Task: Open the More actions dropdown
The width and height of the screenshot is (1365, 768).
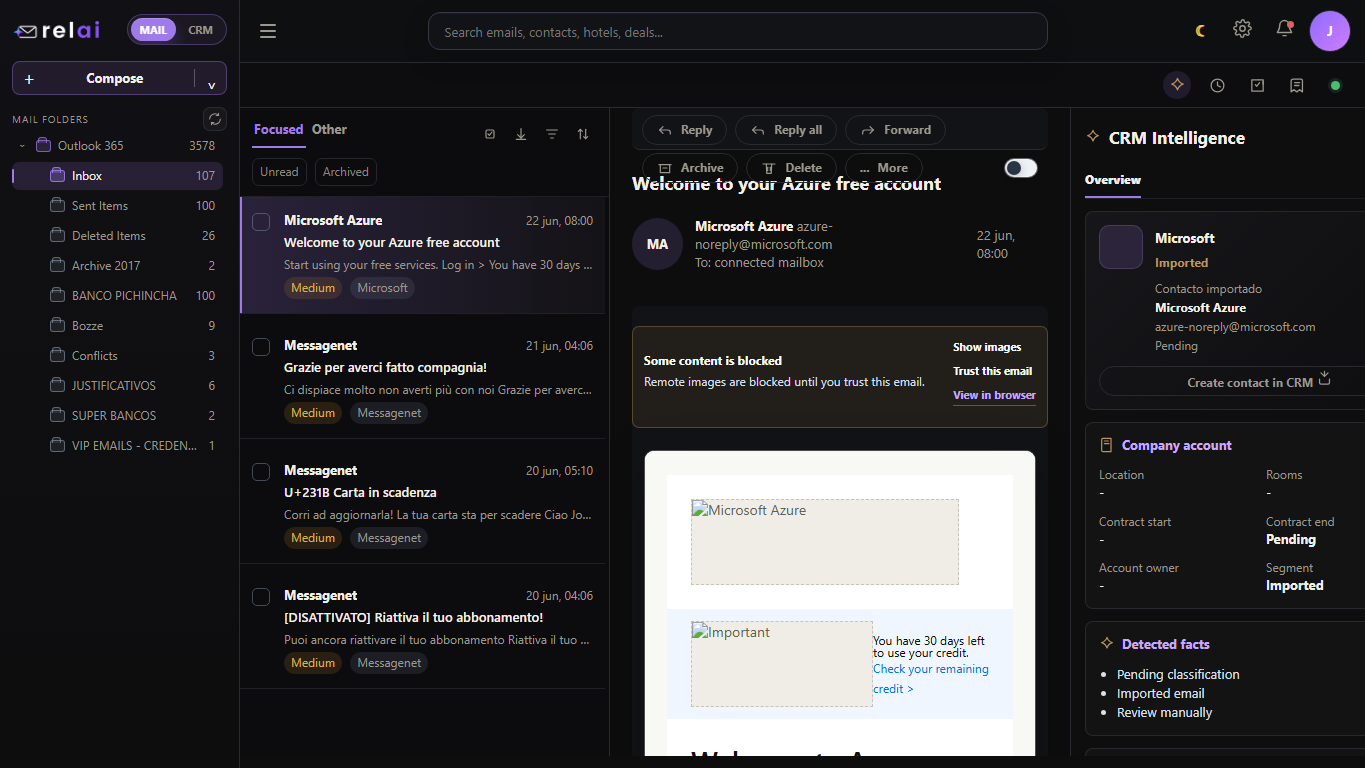Action: (x=884, y=168)
